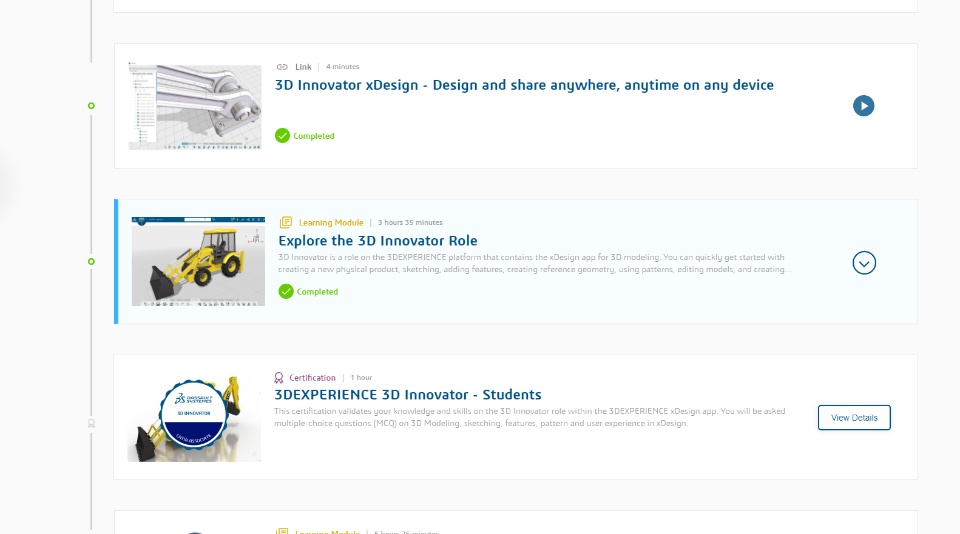Viewport: 960px width, 534px height.
Task: Click the Explore module description paragraph
Action: pyautogui.click(x=534, y=263)
